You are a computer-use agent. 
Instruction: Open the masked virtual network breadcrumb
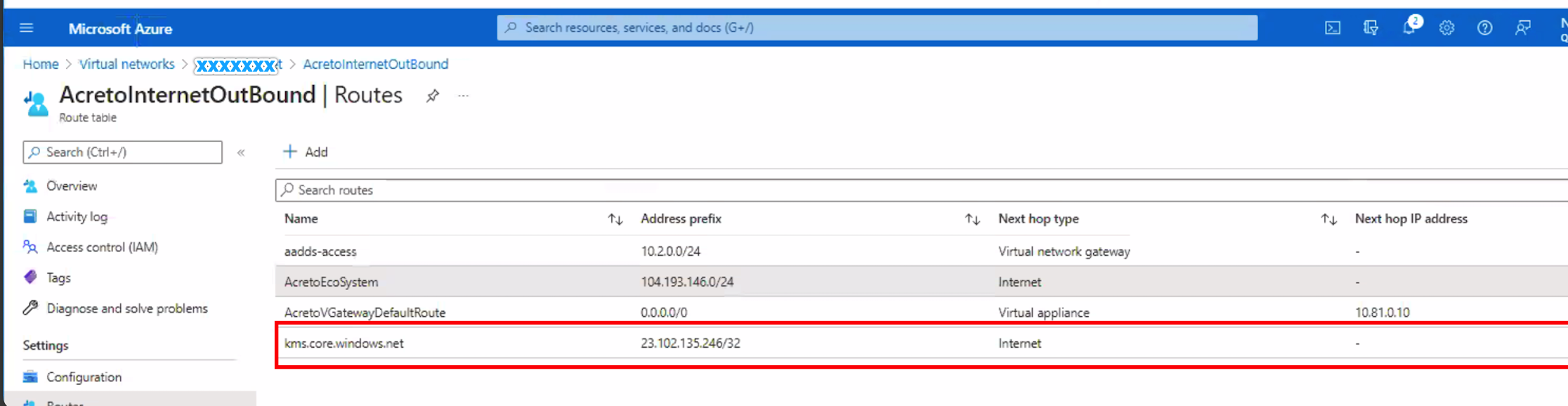click(237, 65)
